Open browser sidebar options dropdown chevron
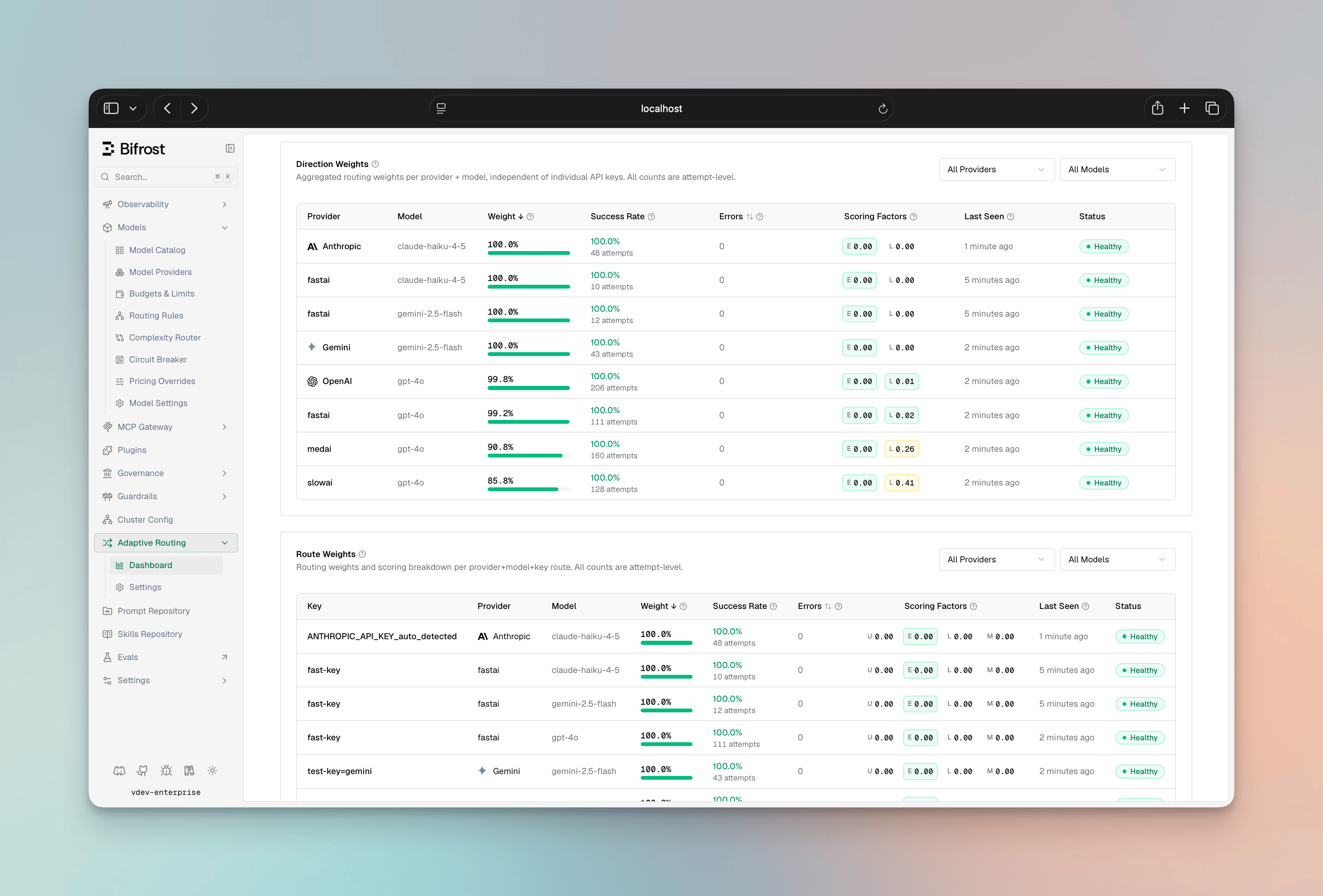 pos(133,109)
